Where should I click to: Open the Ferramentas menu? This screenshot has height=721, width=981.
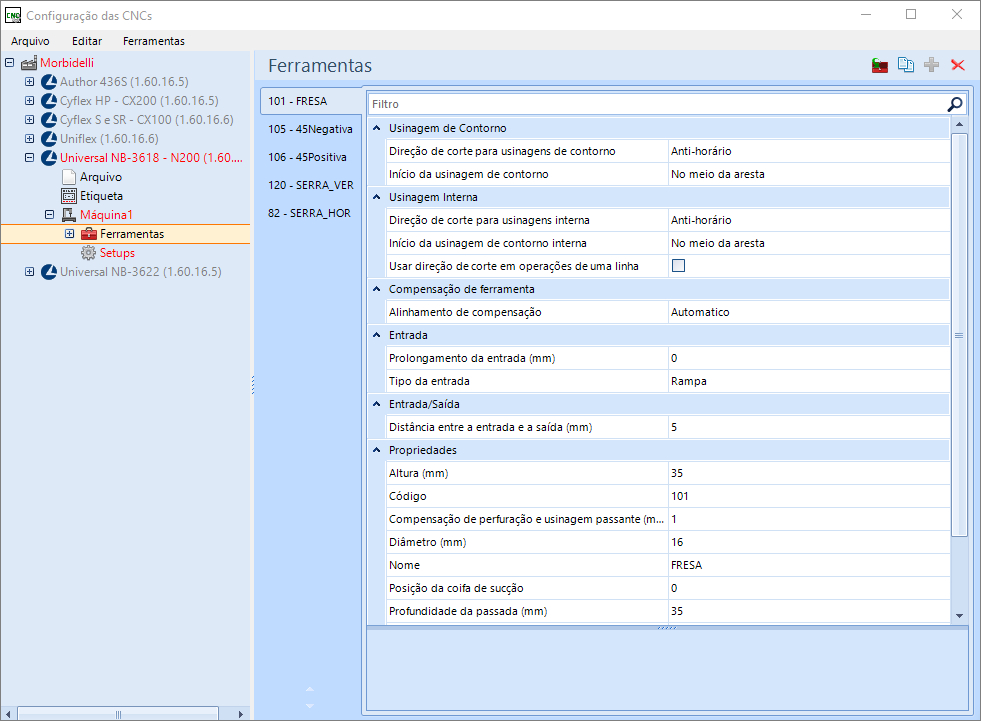click(x=154, y=41)
